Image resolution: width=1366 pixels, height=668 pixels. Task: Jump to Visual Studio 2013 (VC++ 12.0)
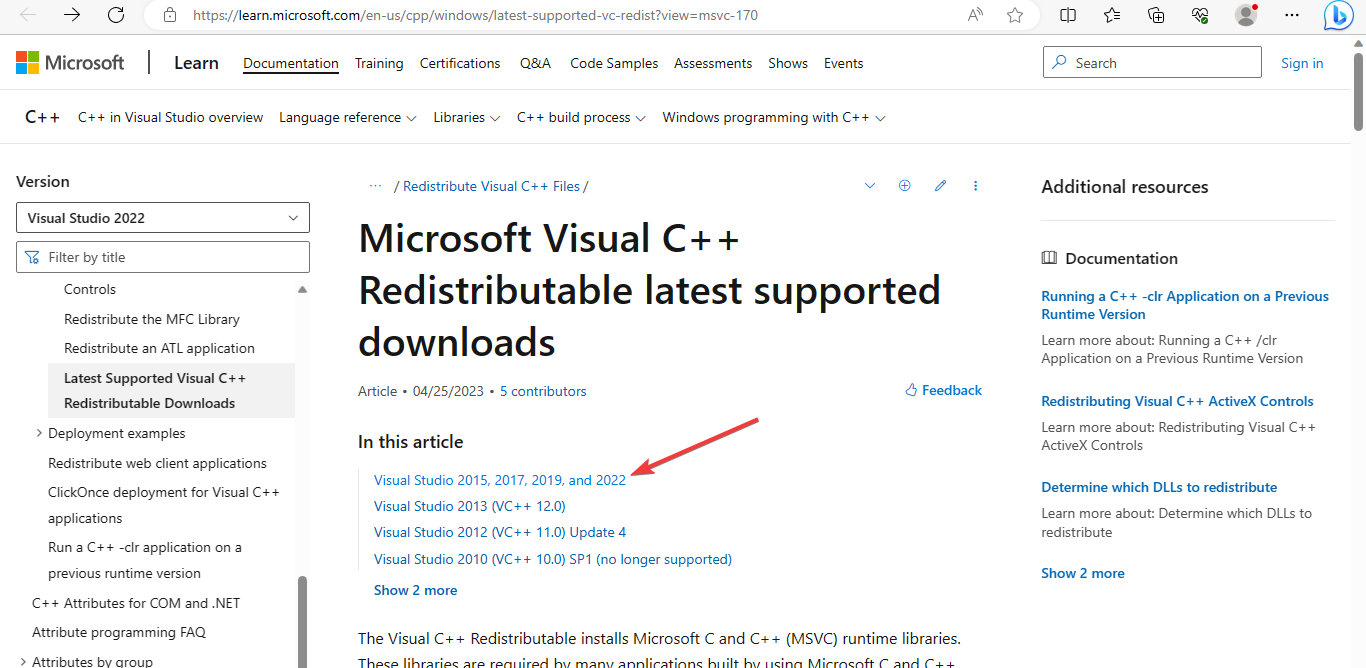coord(469,506)
